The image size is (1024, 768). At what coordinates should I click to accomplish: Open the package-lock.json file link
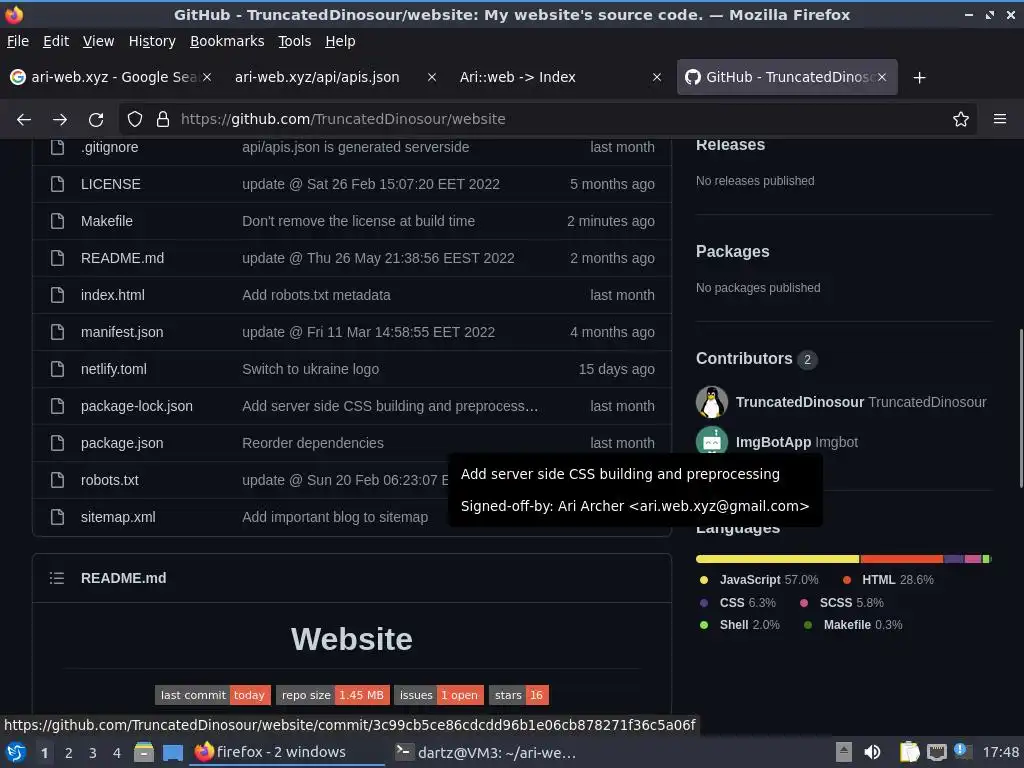point(136,406)
